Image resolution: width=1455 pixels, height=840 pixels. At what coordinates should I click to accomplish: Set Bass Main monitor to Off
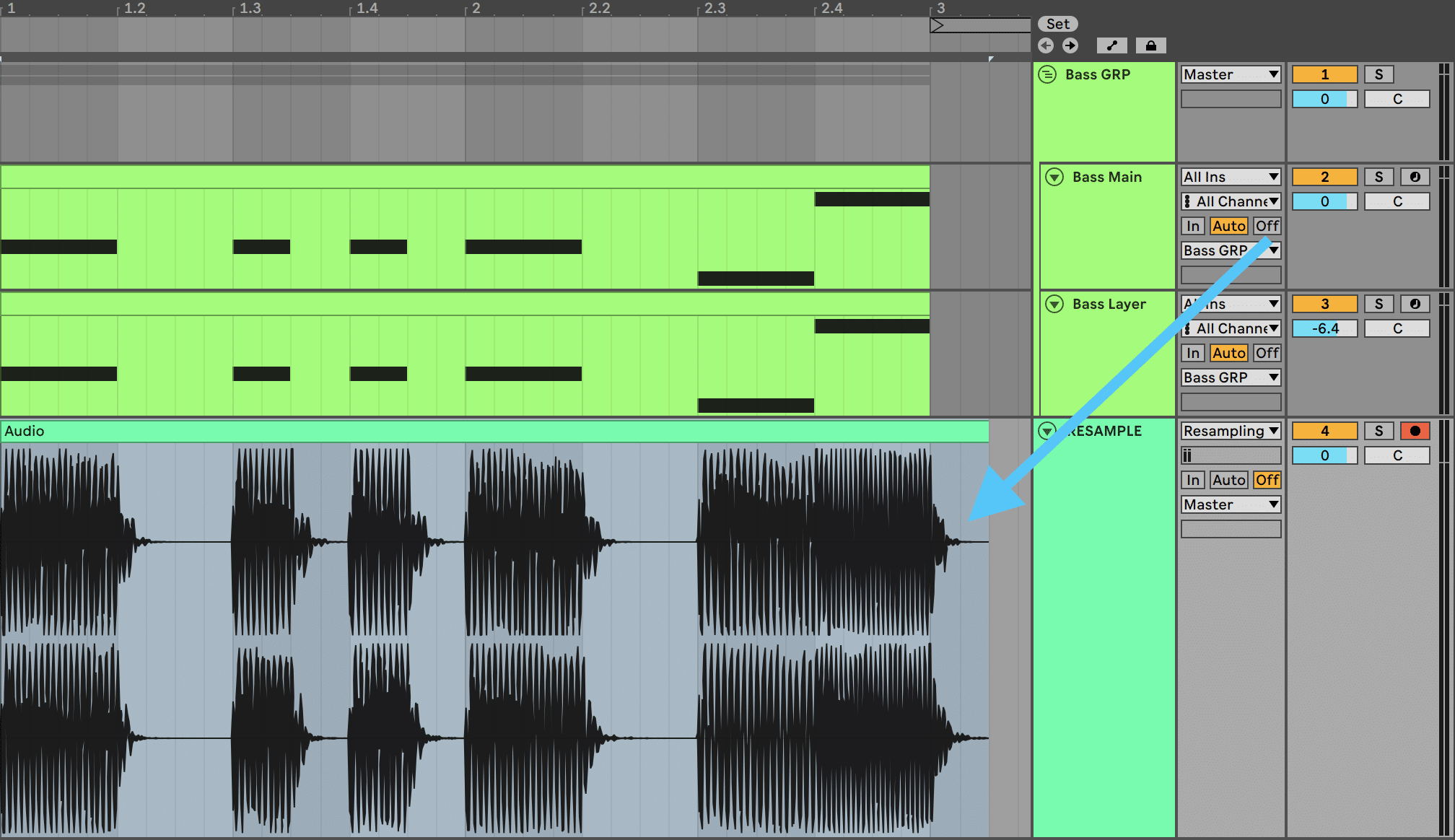(1267, 226)
